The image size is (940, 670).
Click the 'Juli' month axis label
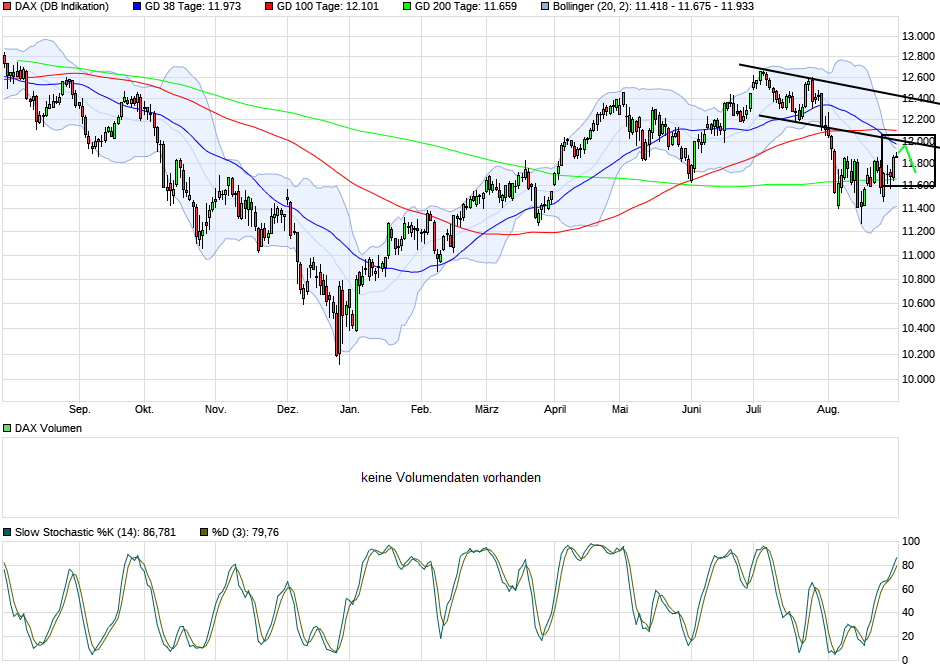pyautogui.click(x=754, y=409)
